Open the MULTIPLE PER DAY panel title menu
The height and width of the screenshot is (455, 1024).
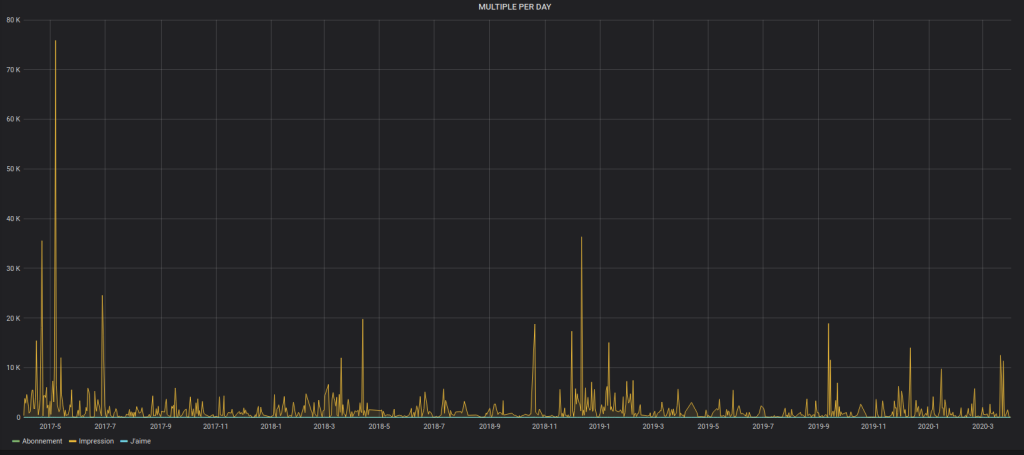pyautogui.click(x=514, y=6)
